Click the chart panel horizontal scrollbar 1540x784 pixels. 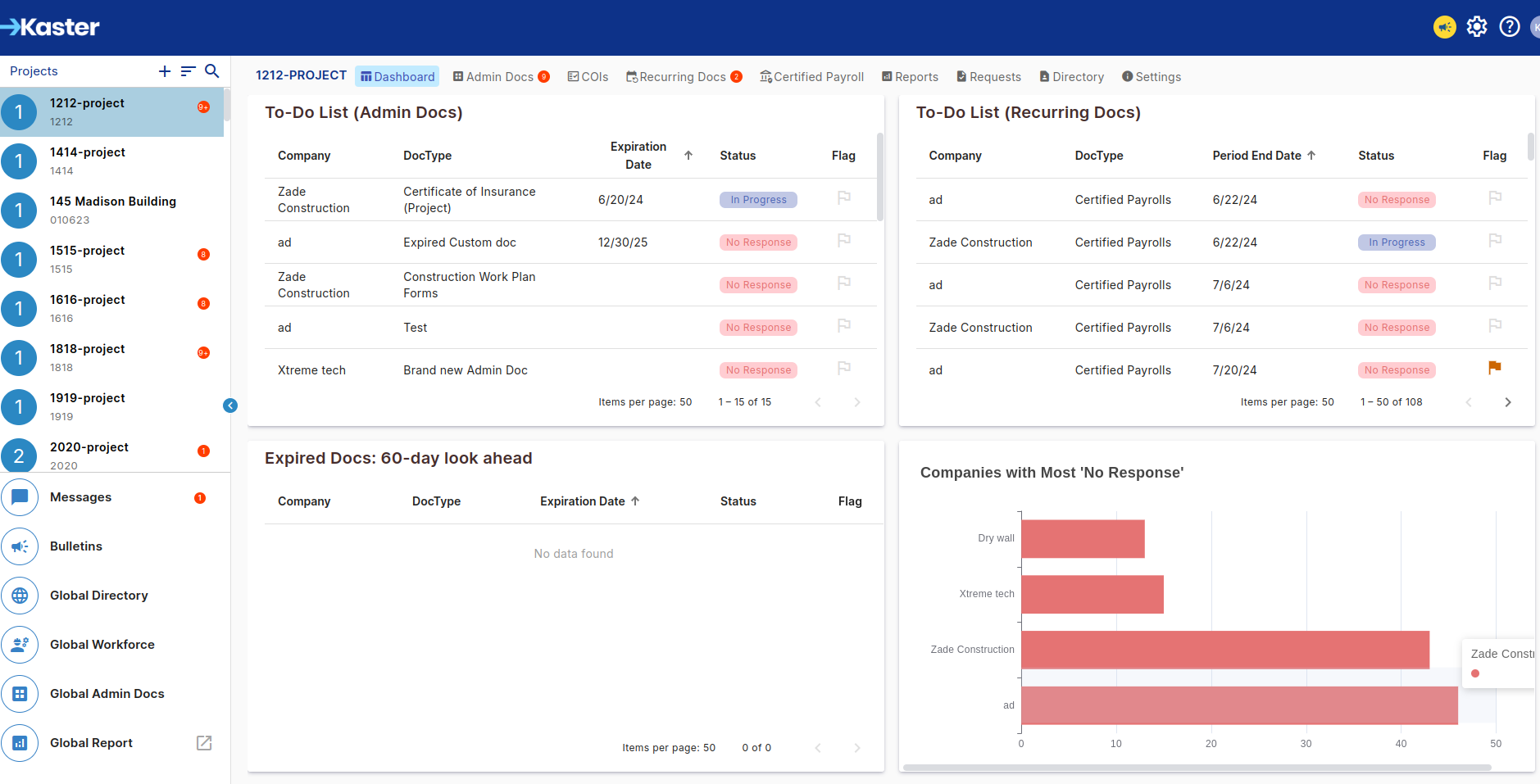pyautogui.click(x=1197, y=768)
